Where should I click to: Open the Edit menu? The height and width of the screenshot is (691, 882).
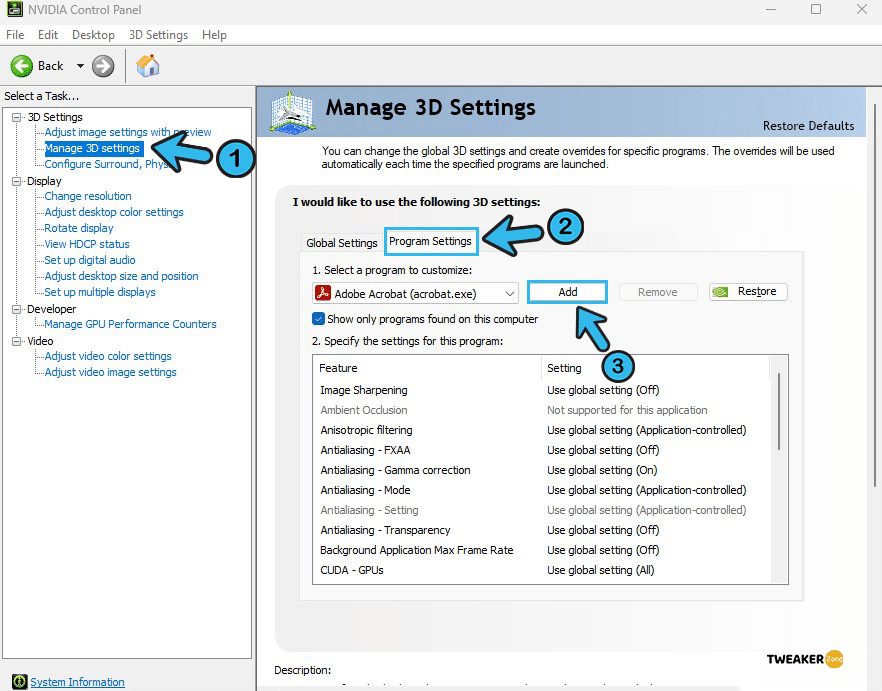pyautogui.click(x=48, y=35)
